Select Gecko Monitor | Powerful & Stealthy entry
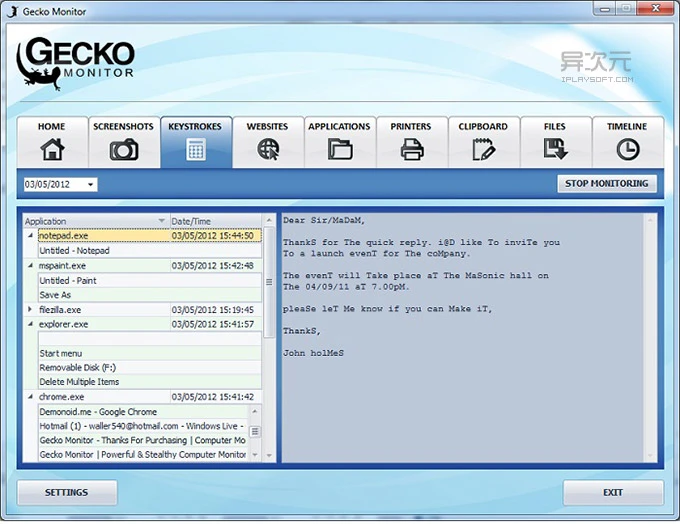Screen dimensions: 680x524 144,455
